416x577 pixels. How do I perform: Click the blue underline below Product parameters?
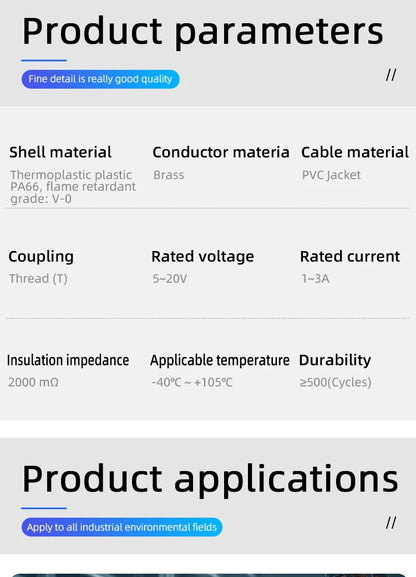tap(44, 60)
